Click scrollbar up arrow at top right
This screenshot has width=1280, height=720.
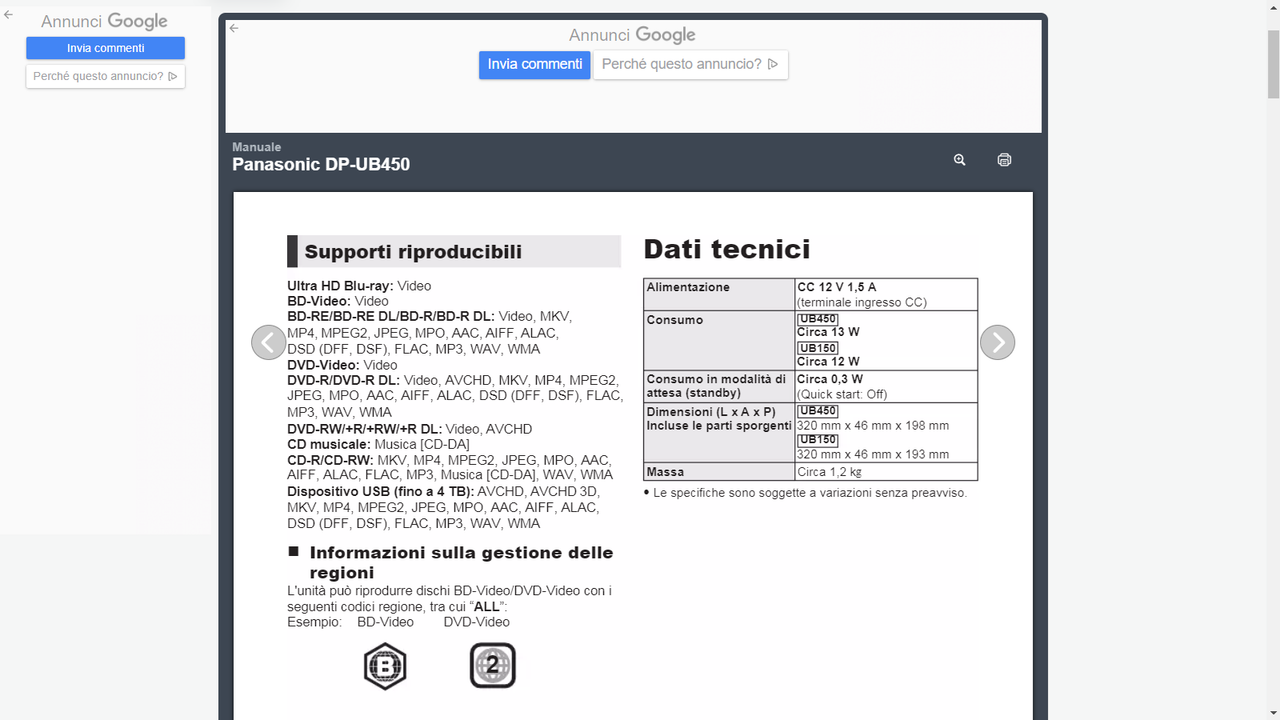click(x=1273, y=8)
